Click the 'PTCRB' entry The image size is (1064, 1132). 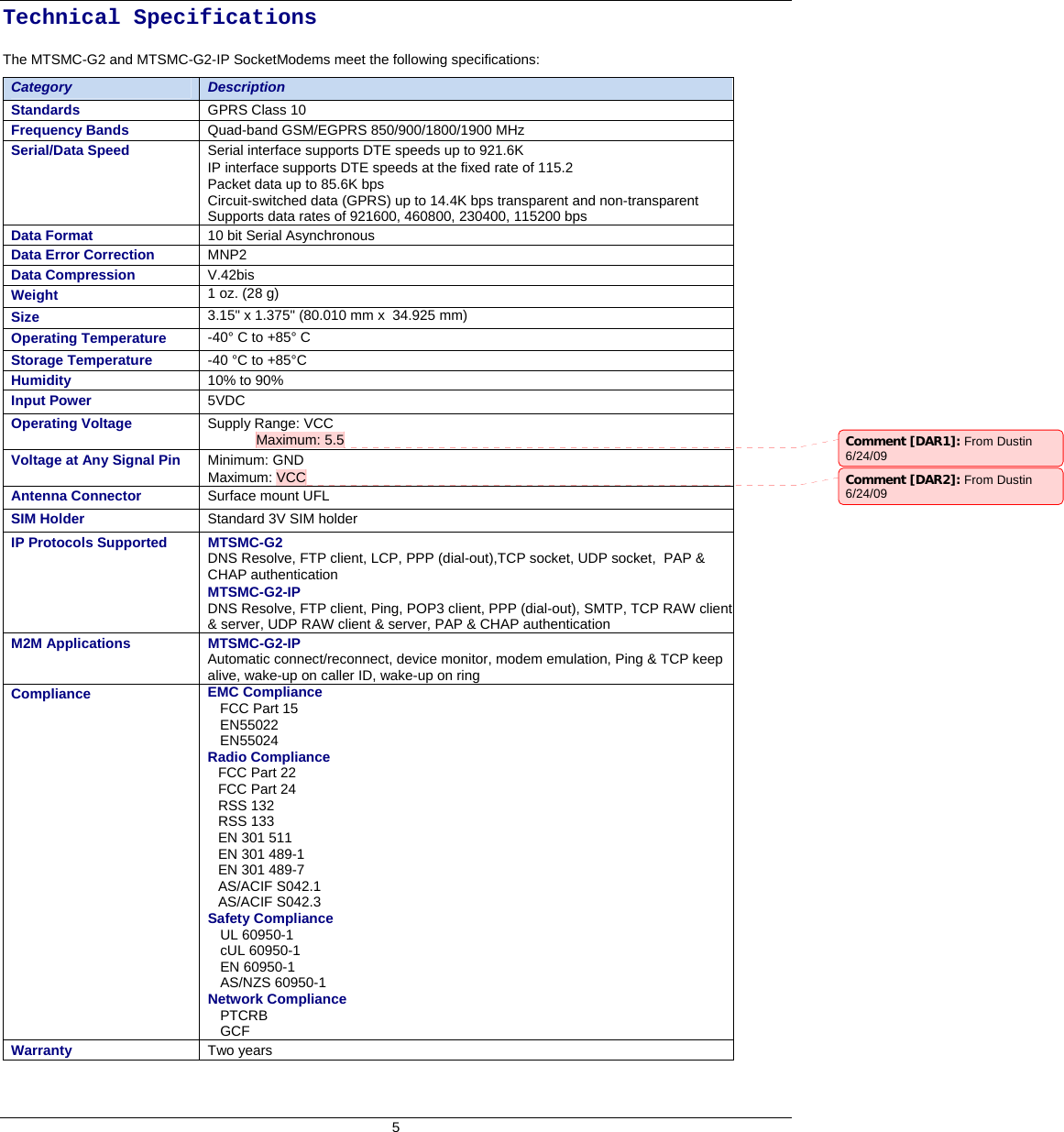(244, 1016)
